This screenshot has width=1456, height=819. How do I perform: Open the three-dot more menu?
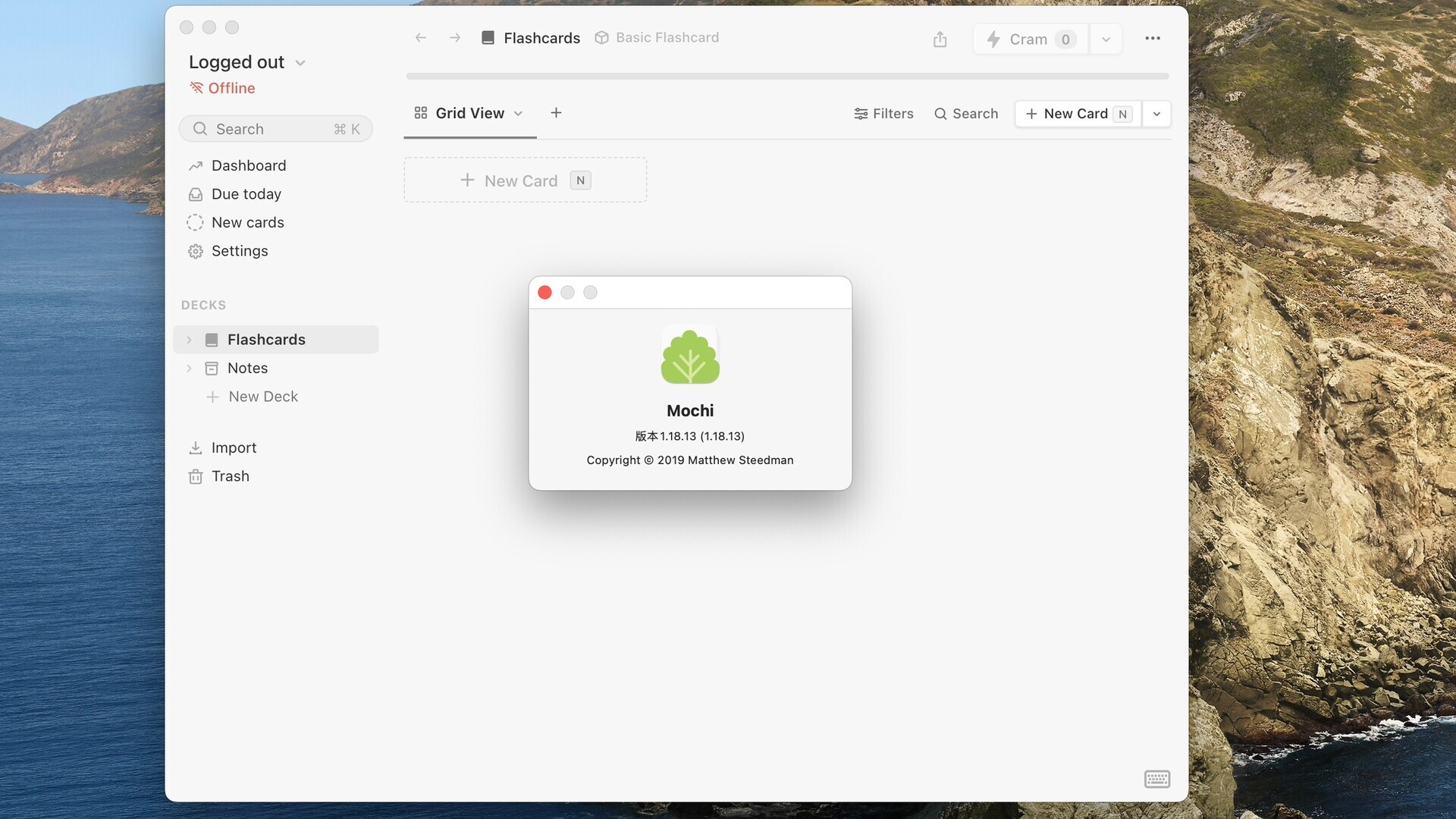pos(1153,39)
